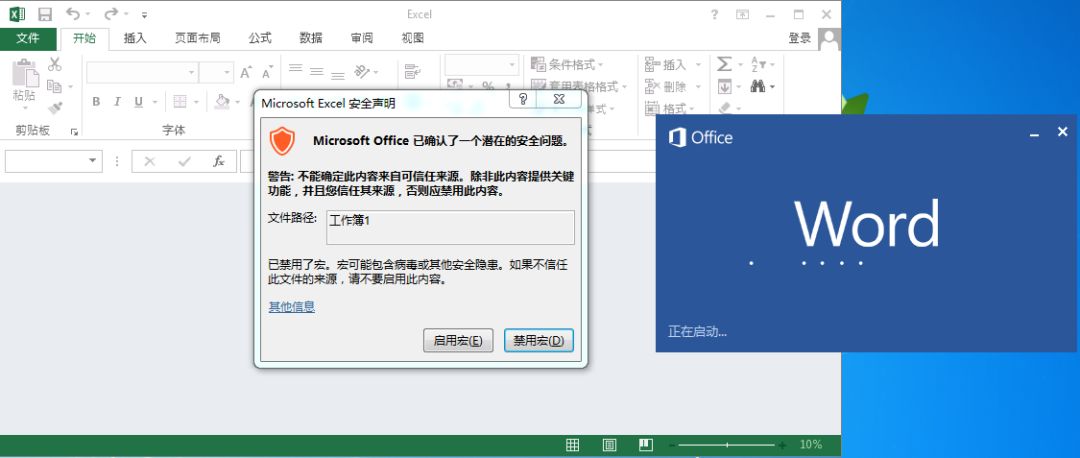This screenshot has width=1080, height=458.
Task: Select the 开始 ribbon tab
Action: [85, 39]
